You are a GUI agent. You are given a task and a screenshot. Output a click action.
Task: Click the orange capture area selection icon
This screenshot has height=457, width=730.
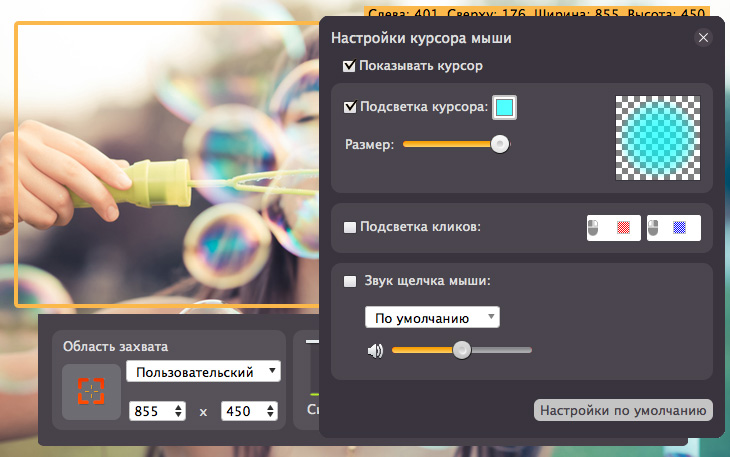[x=90, y=391]
